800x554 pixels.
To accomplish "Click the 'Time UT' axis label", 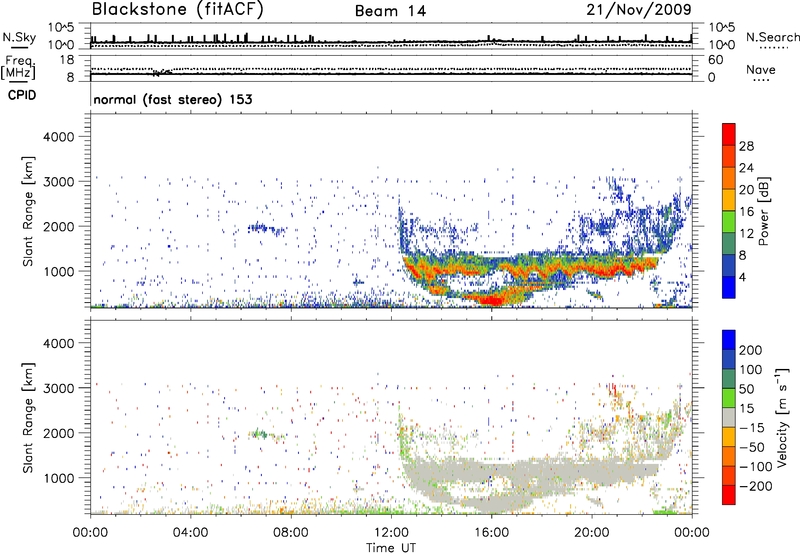I will pyautogui.click(x=391, y=548).
